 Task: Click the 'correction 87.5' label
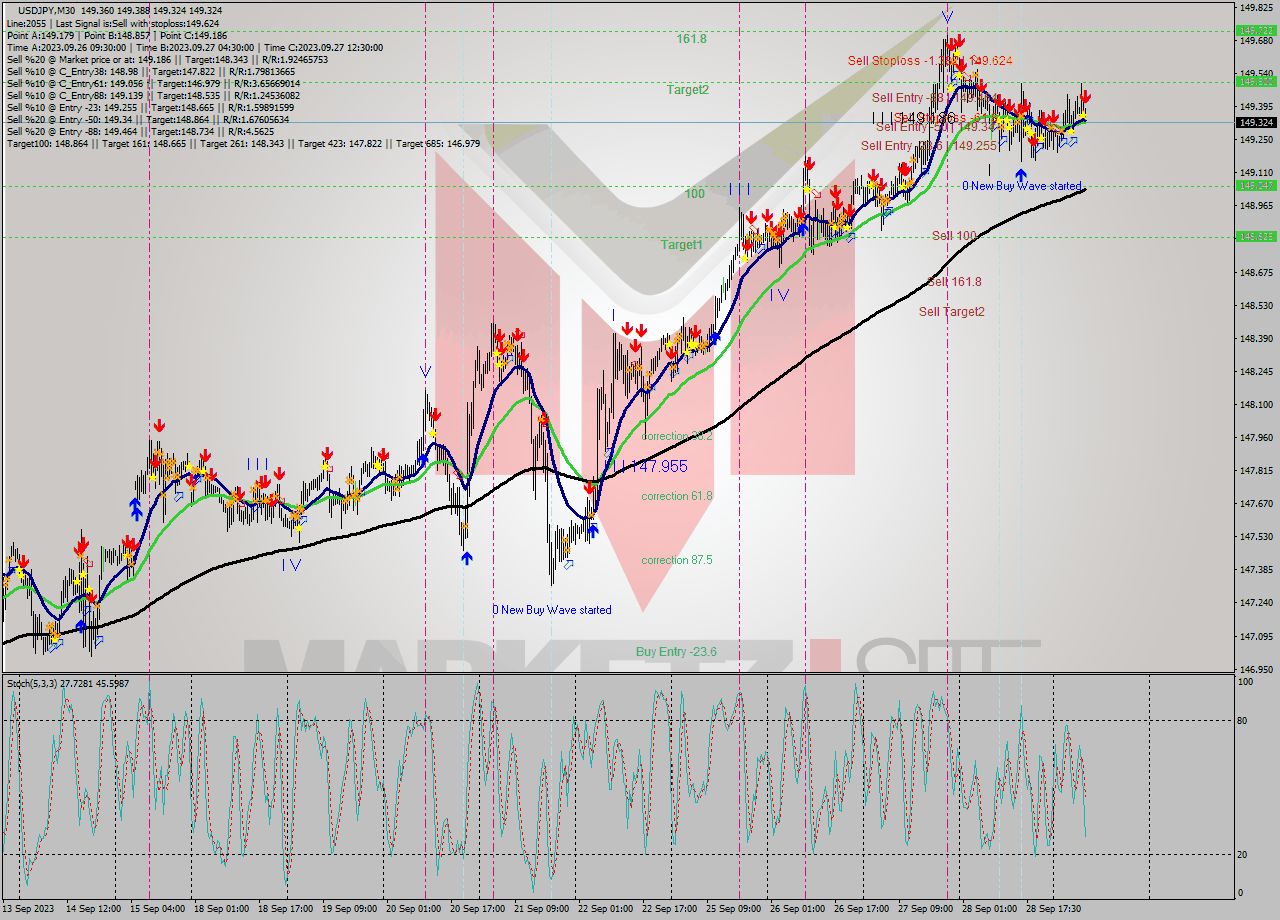pos(677,560)
